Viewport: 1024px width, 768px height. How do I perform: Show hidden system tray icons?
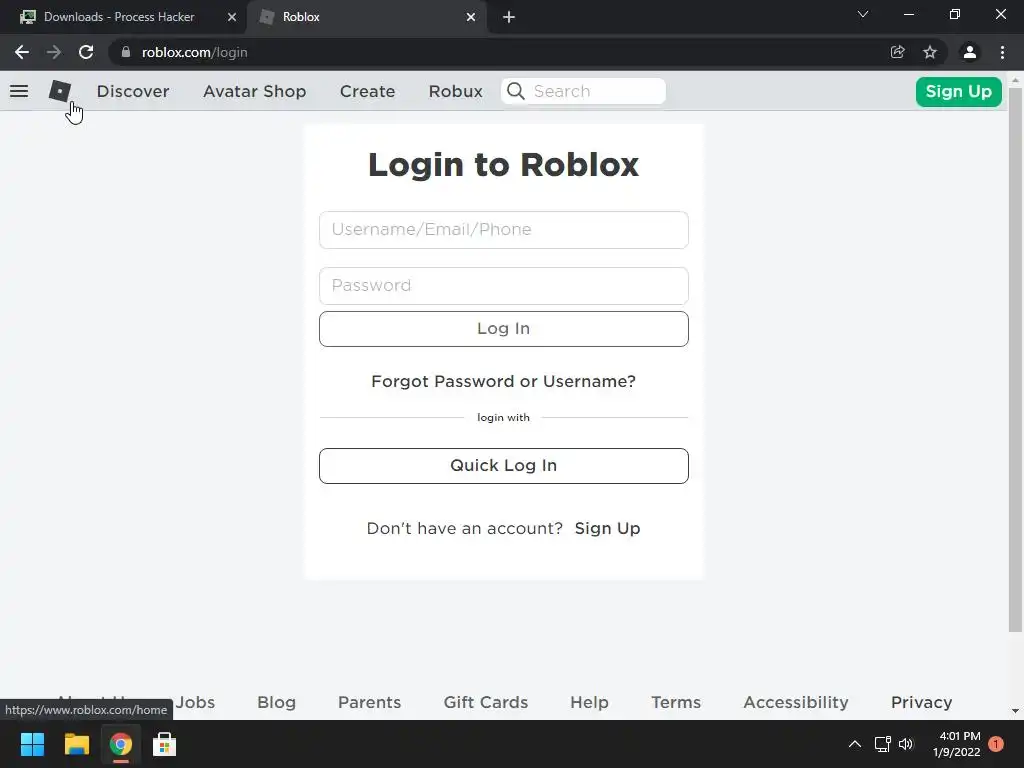[x=854, y=744]
